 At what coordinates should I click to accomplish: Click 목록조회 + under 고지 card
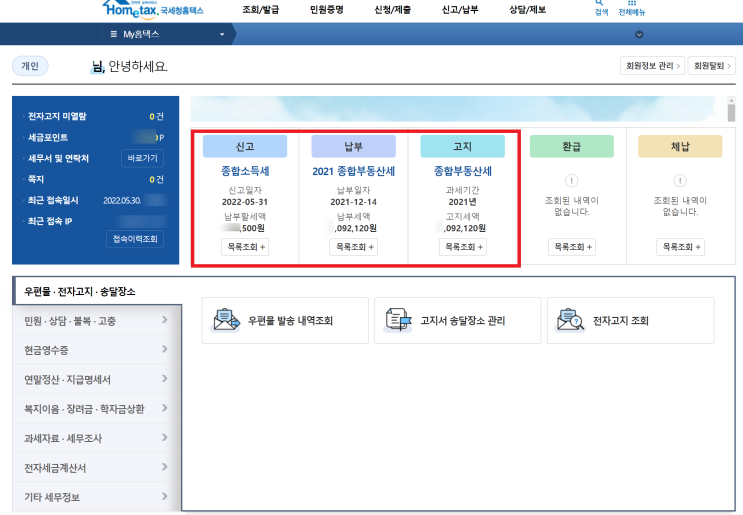[x=463, y=247]
